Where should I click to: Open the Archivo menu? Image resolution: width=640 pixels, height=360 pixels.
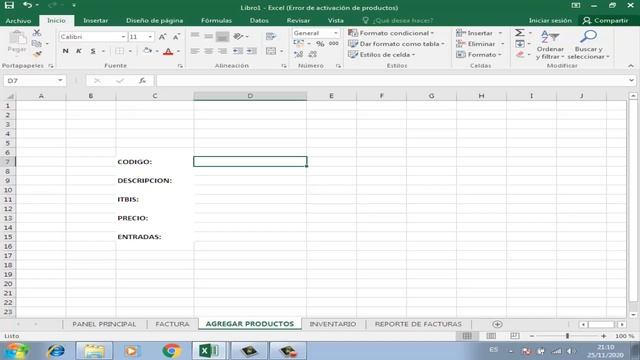[18, 20]
